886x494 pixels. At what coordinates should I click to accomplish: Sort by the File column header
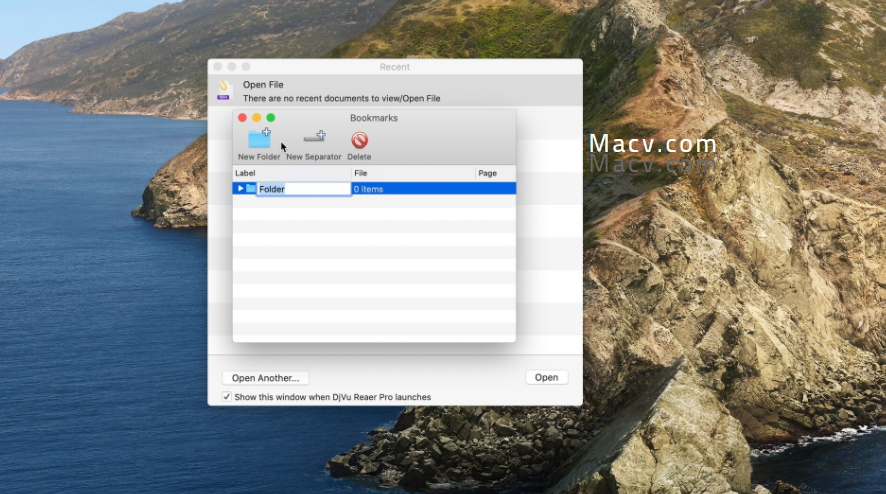(x=413, y=173)
